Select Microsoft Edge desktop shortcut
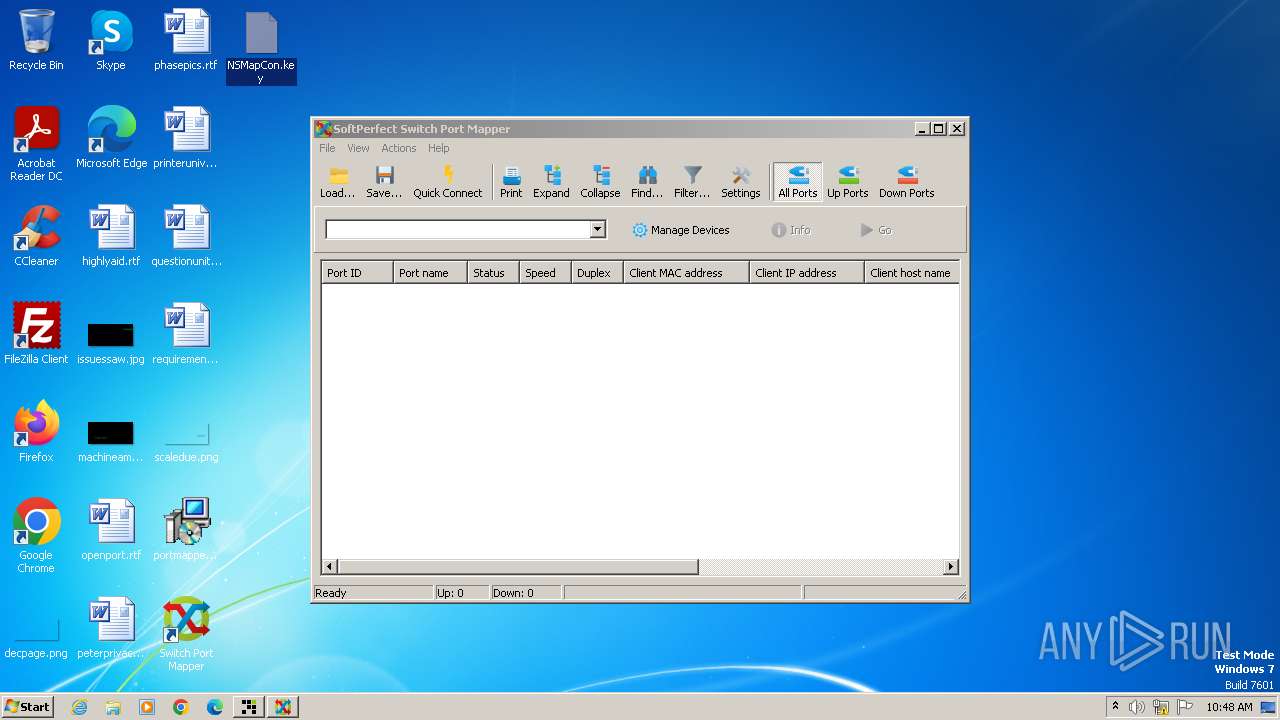 111,138
